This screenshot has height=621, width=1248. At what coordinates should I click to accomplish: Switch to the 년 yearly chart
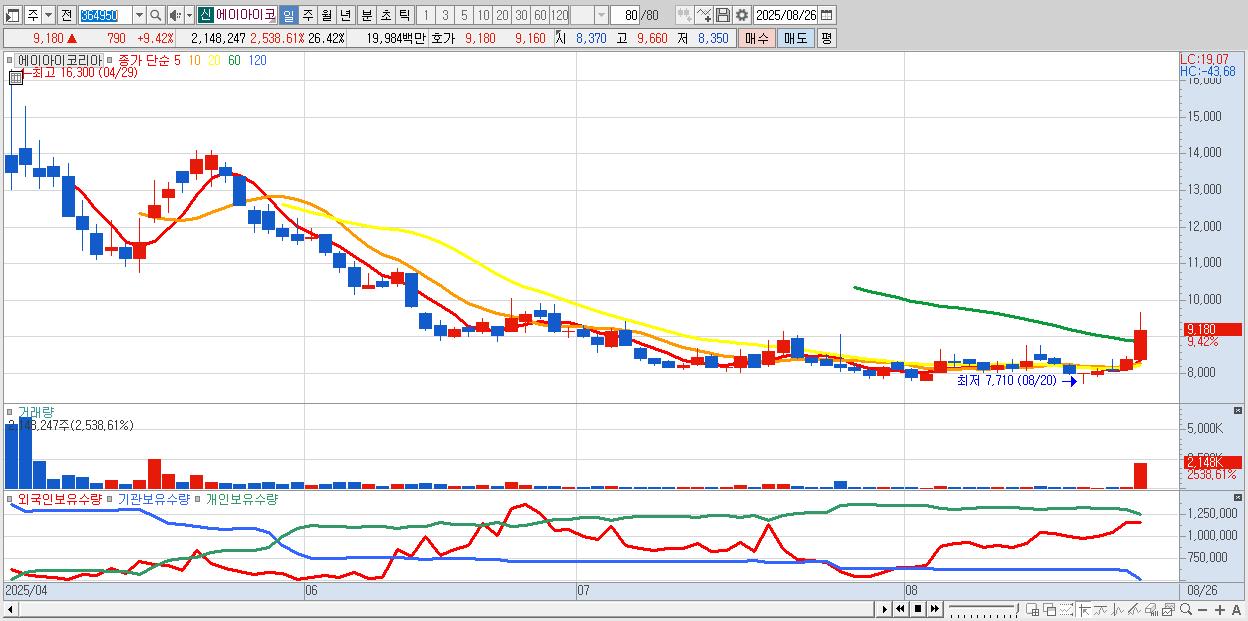[345, 15]
